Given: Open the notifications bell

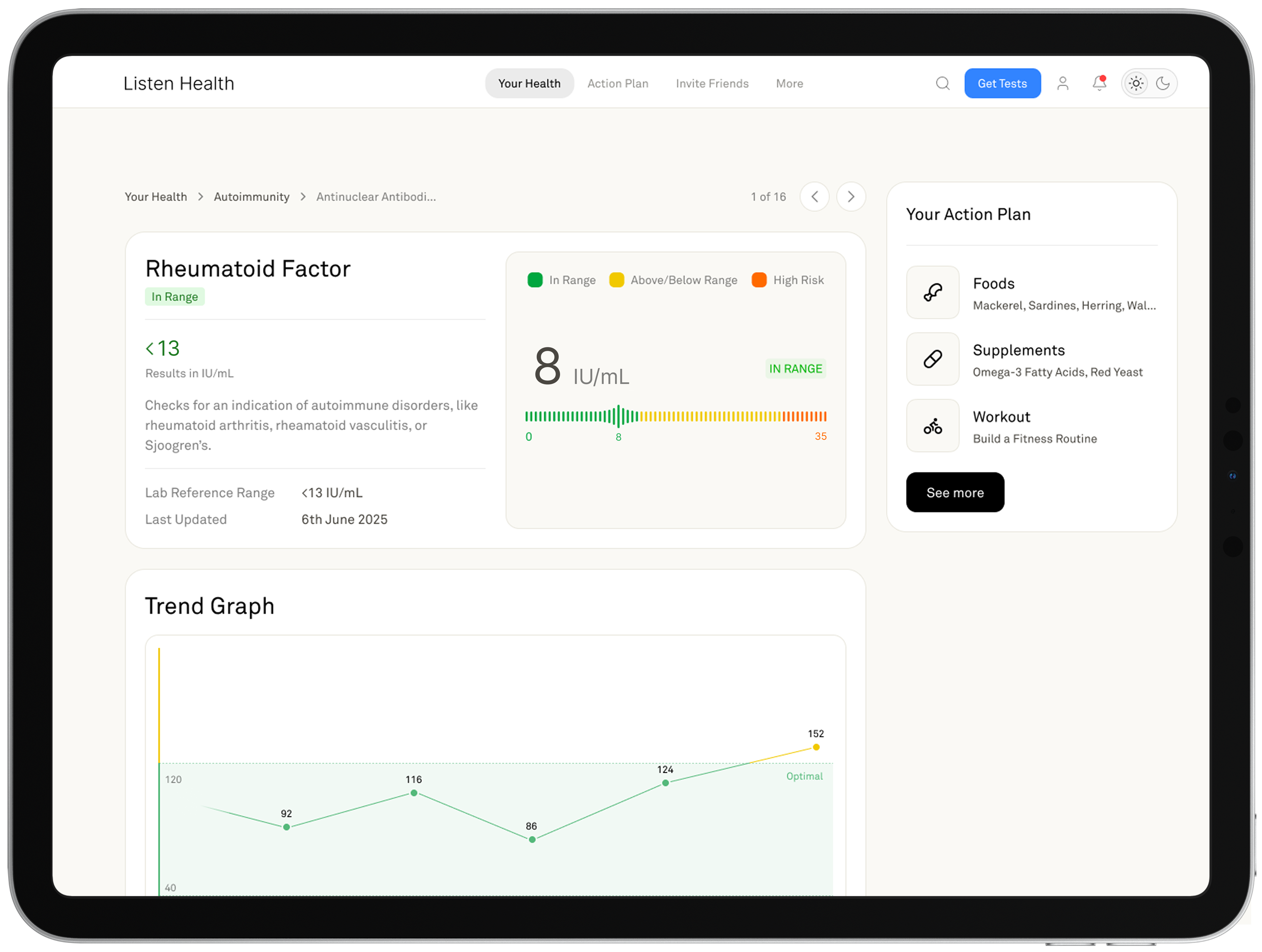Looking at the screenshot, I should pyautogui.click(x=1099, y=83).
